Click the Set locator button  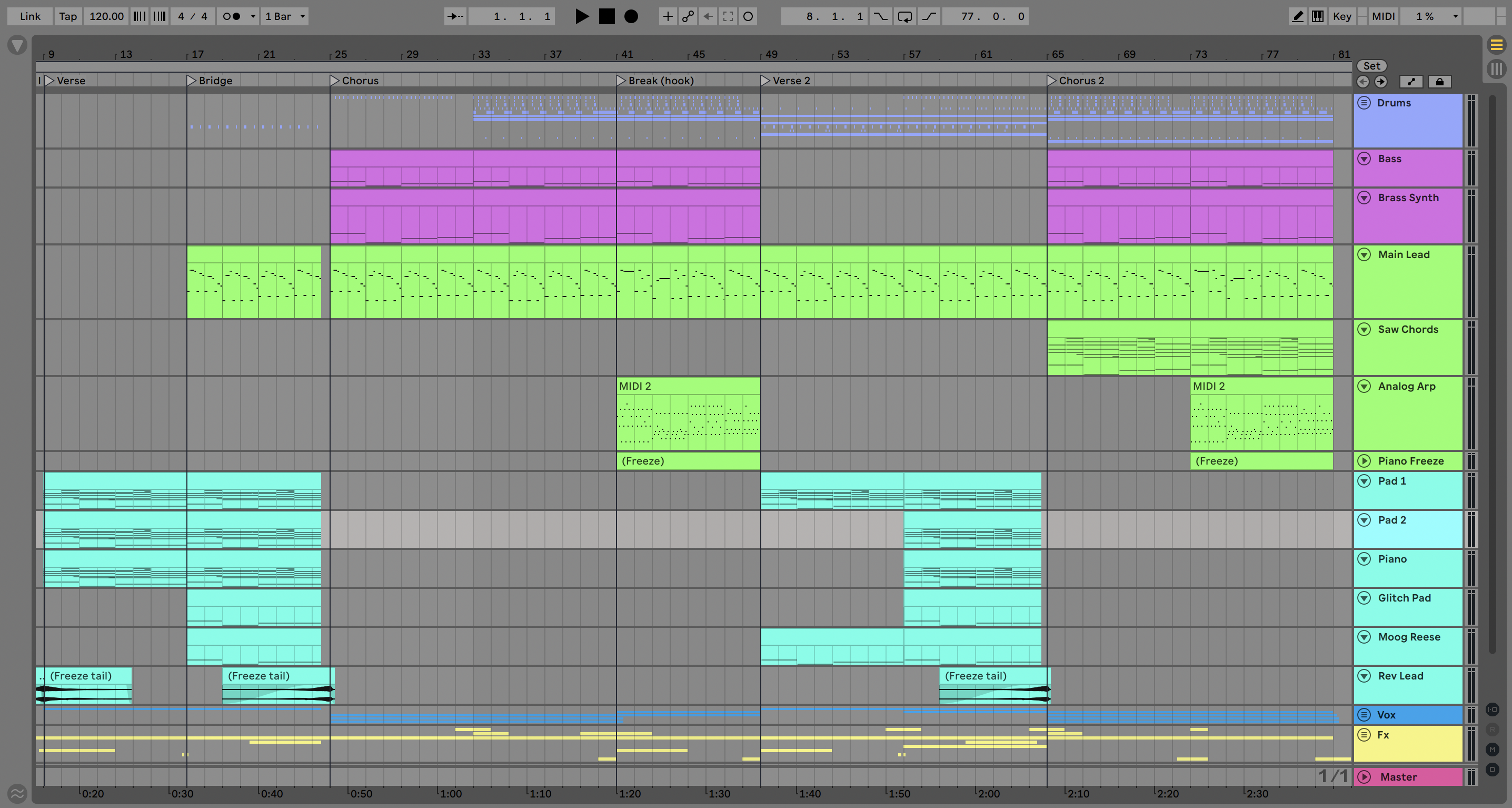(x=1371, y=66)
